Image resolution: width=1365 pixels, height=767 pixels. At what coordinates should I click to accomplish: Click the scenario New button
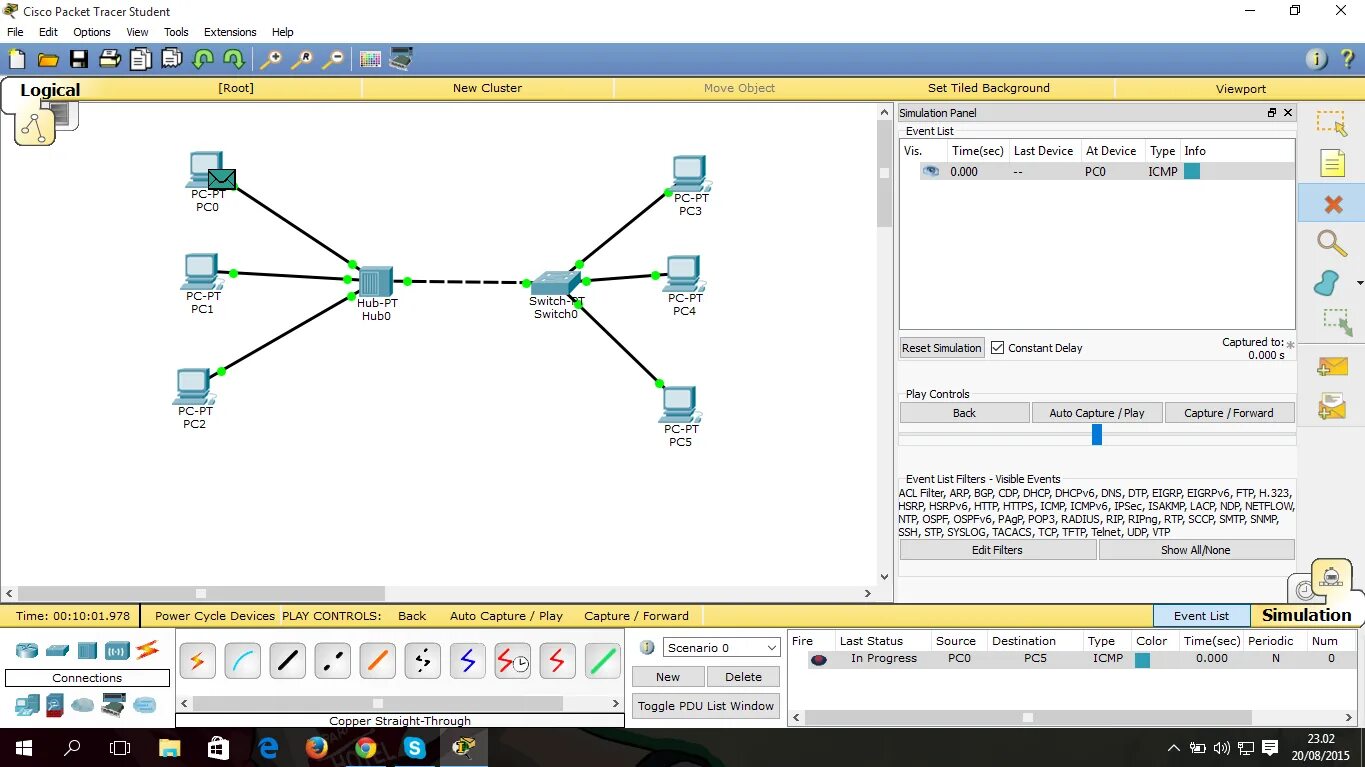(668, 677)
